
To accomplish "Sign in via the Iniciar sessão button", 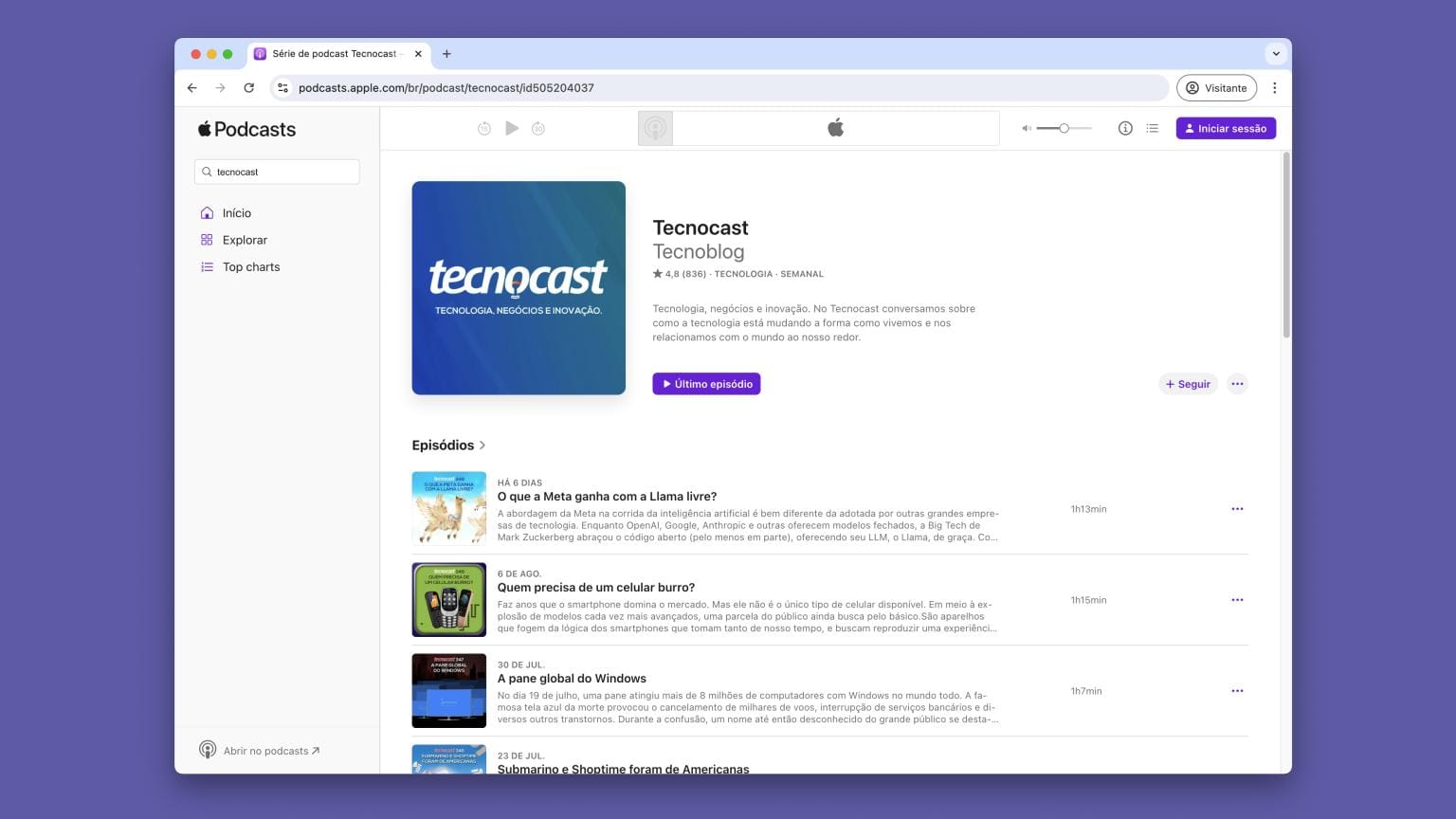I will 1226,128.
